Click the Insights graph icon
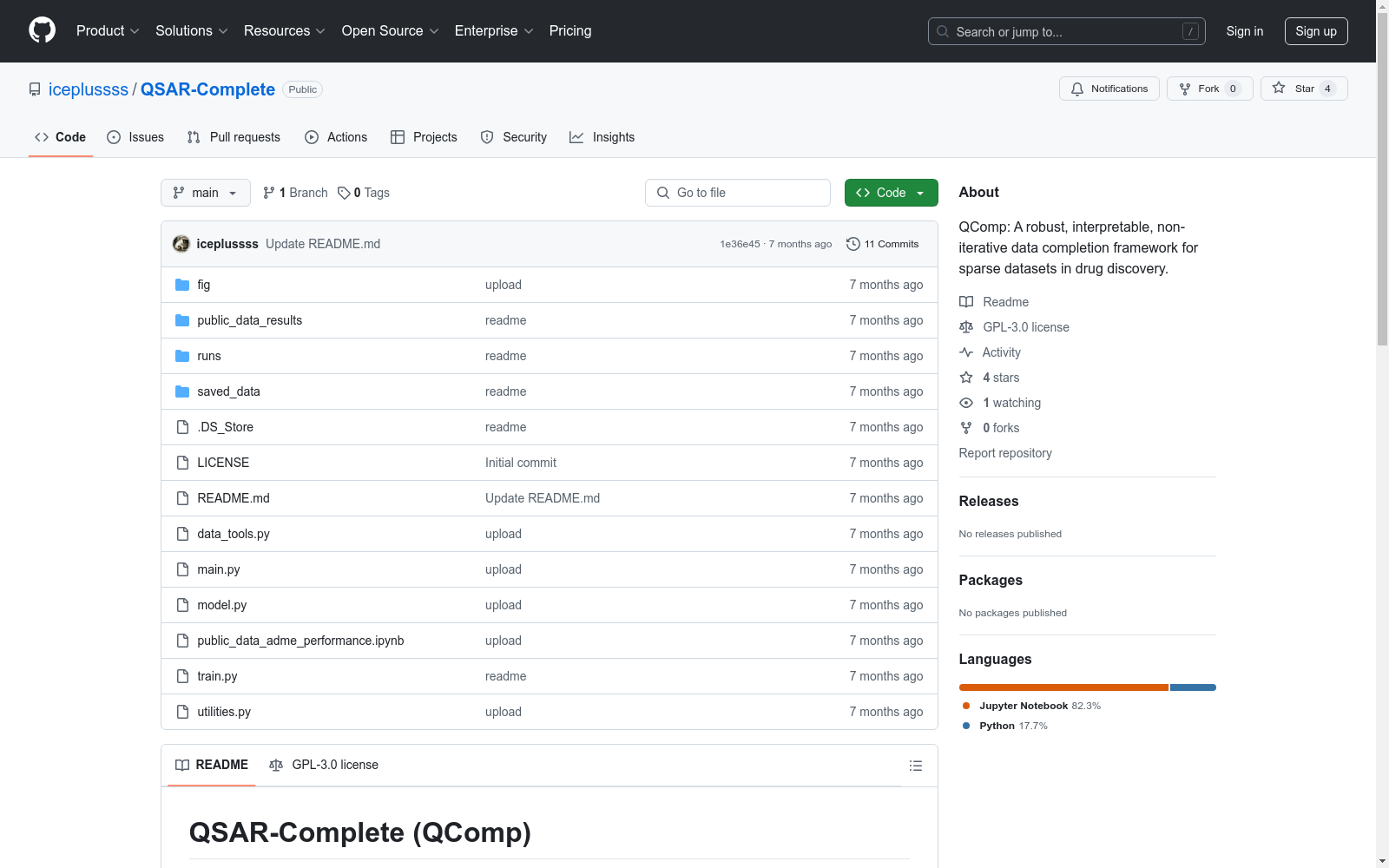1389x868 pixels. [x=576, y=137]
